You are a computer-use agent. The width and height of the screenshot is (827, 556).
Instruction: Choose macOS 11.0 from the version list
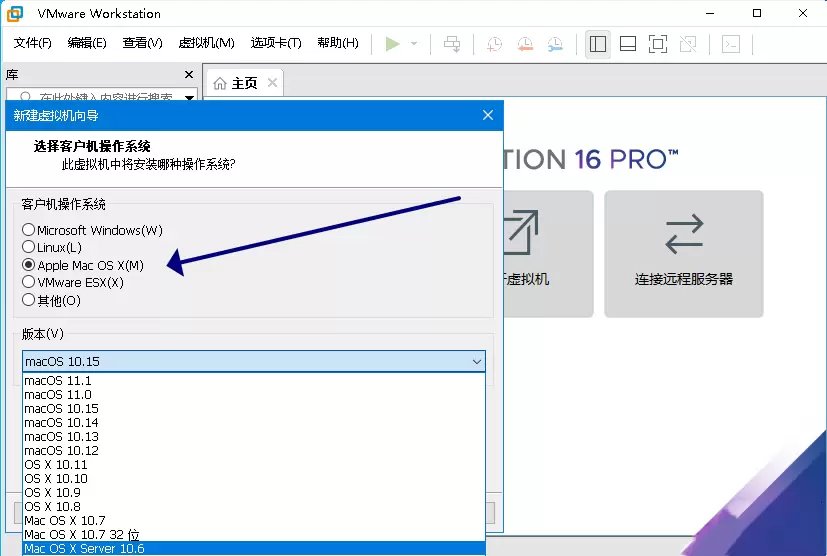pos(254,395)
